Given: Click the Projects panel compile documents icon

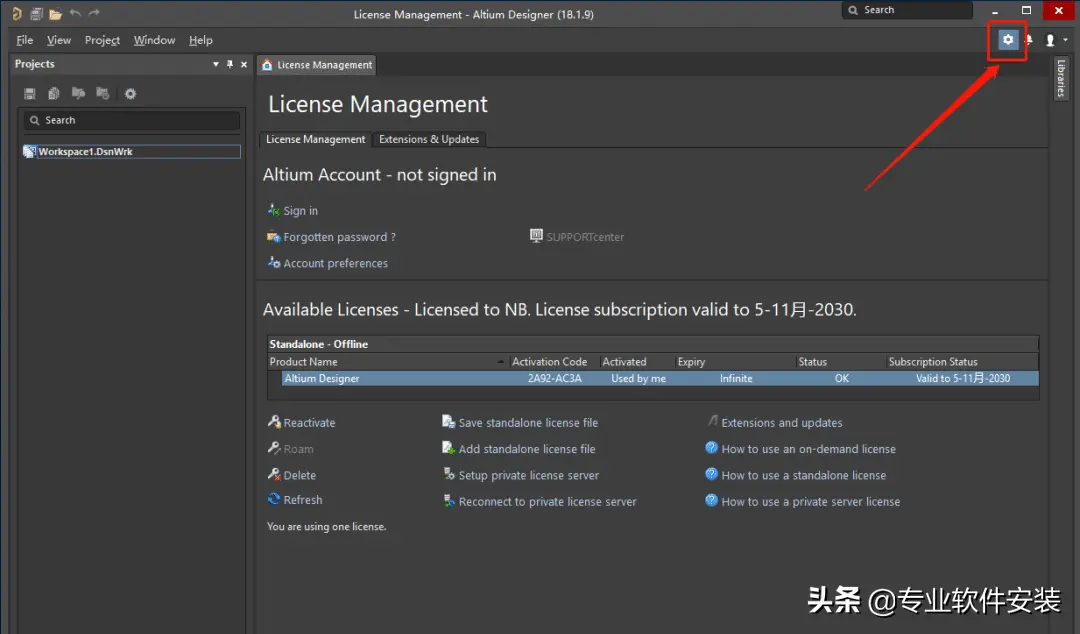Looking at the screenshot, I should coord(54,93).
